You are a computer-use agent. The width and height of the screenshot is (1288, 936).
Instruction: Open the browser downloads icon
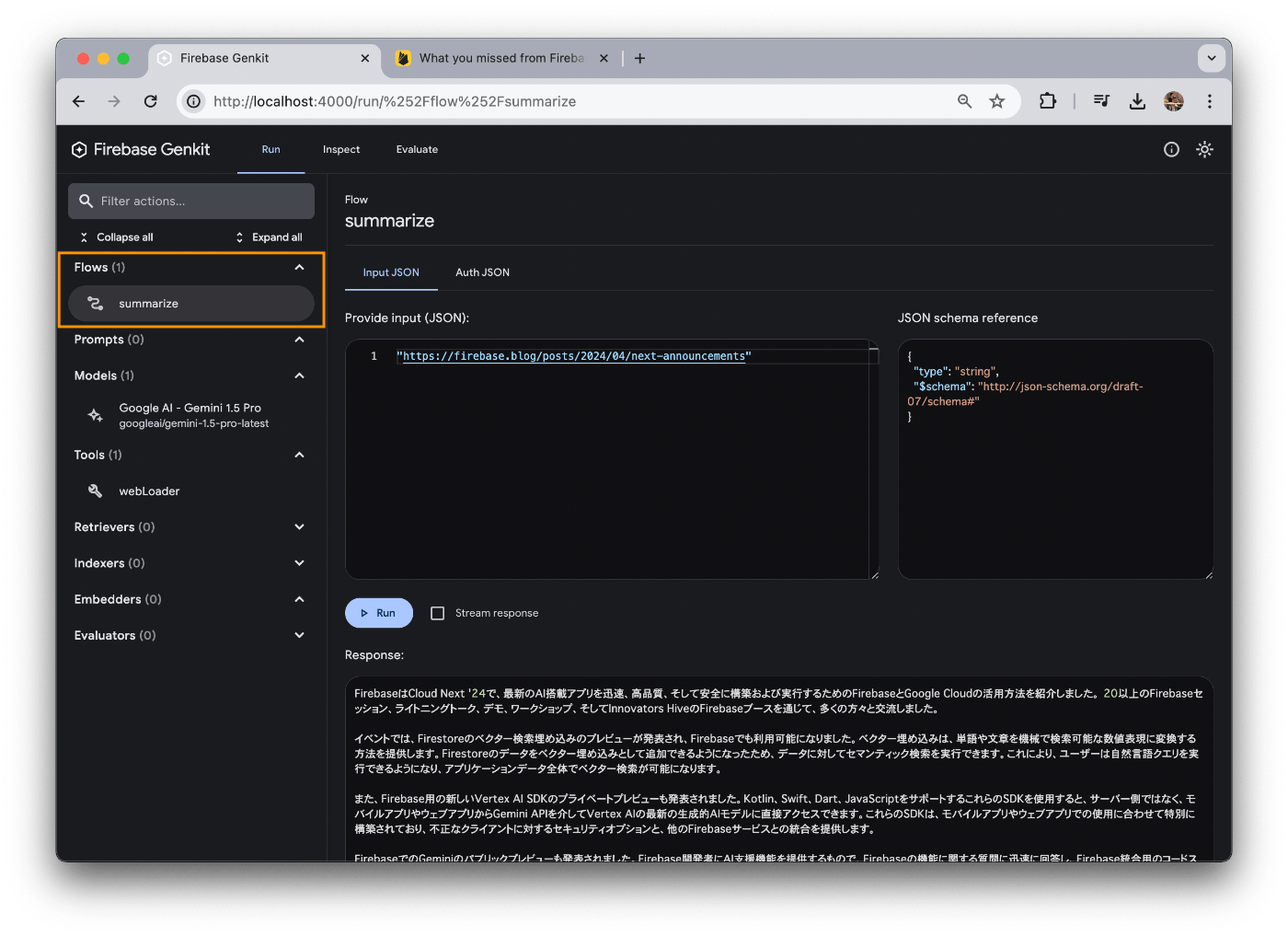coord(1137,101)
